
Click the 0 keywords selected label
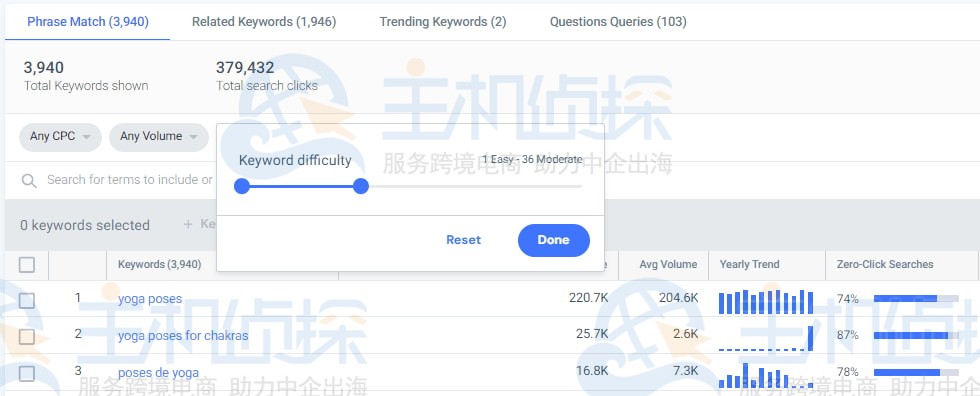pyautogui.click(x=84, y=225)
